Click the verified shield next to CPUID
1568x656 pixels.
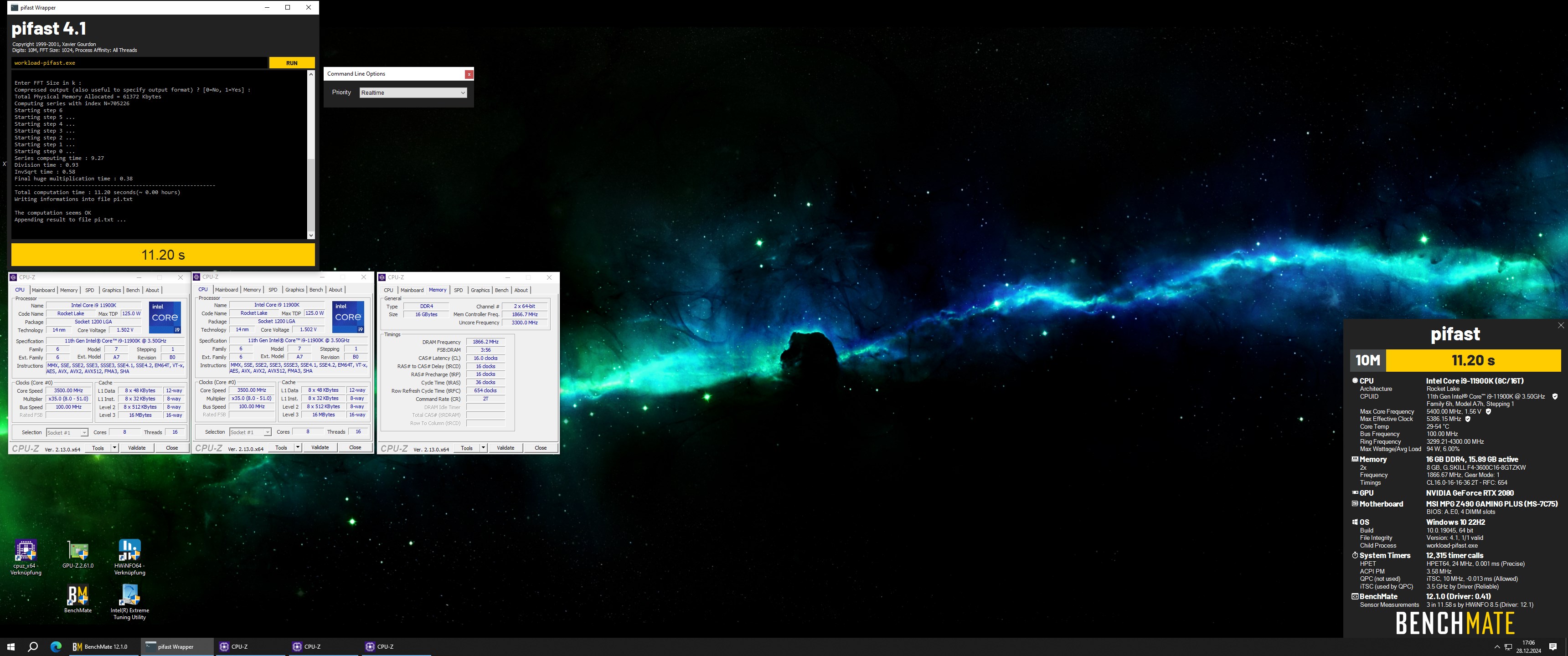[1555, 396]
